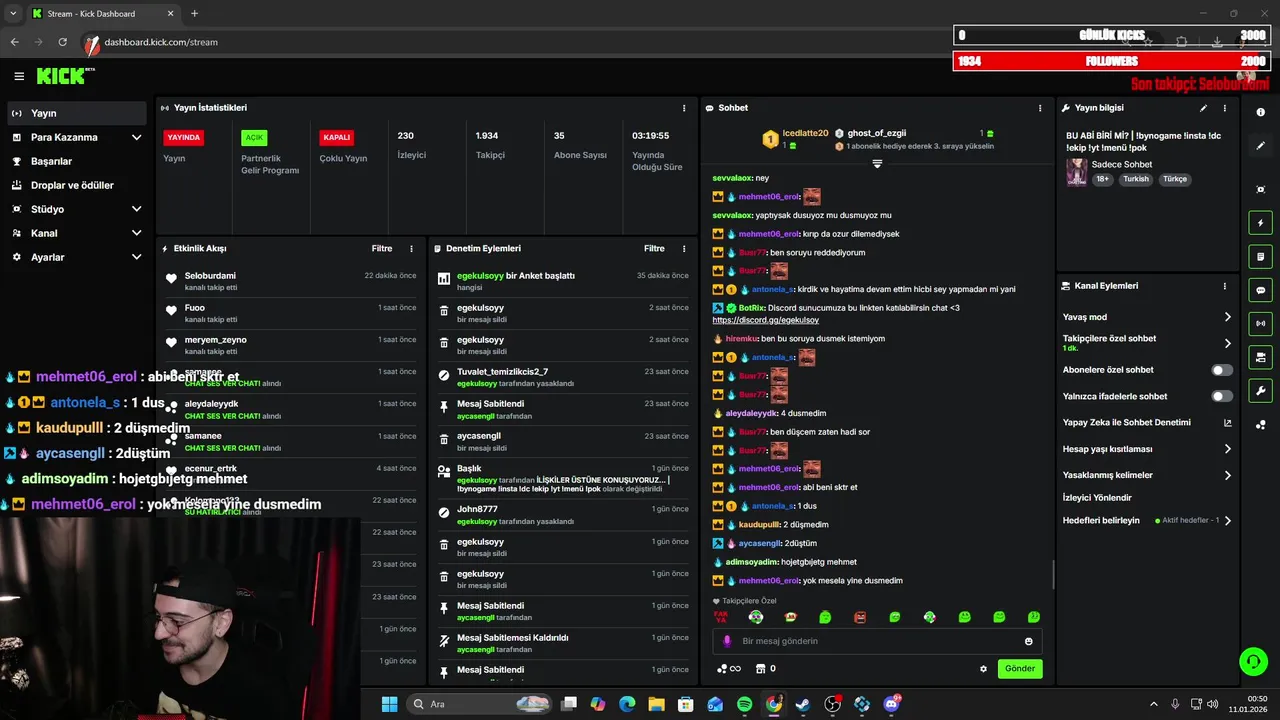Open Yayın İstatistikleri three-dot menu
The height and width of the screenshot is (720, 1280).
coord(684,108)
